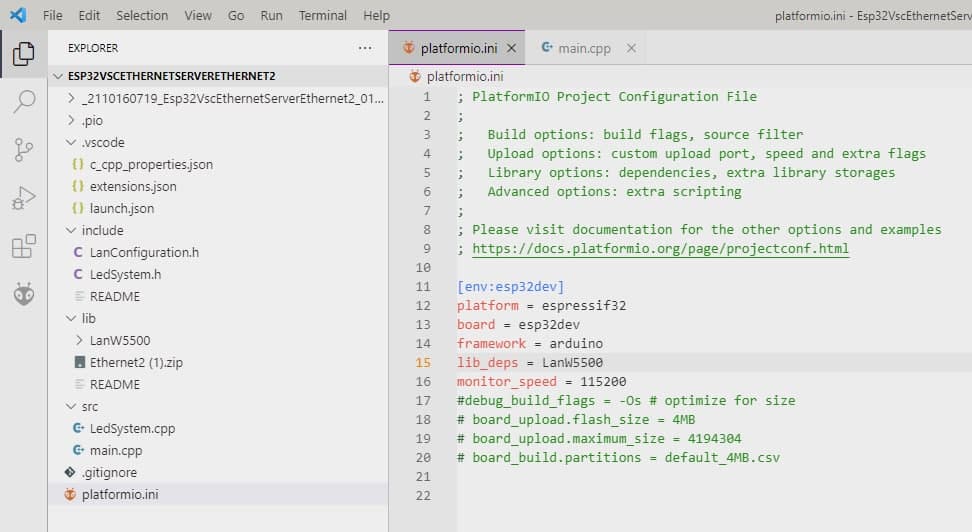Click the PlatformIO icon beside platformio.ini in tree
Image resolution: width=972 pixels, height=532 pixels.
70,494
